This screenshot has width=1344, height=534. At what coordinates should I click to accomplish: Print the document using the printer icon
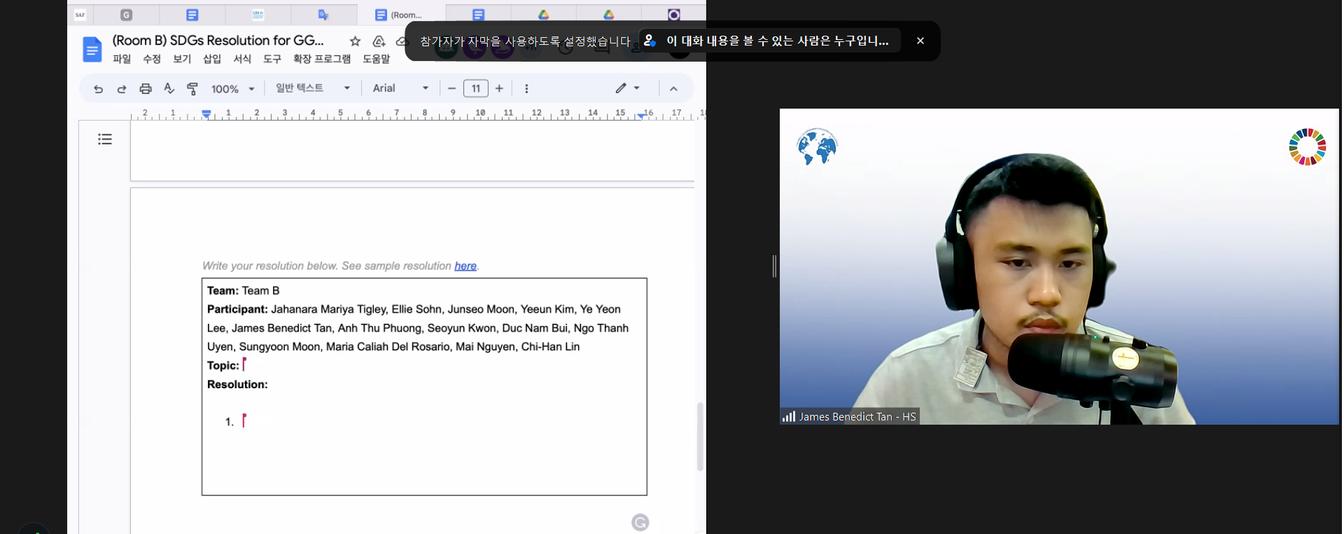coord(145,89)
